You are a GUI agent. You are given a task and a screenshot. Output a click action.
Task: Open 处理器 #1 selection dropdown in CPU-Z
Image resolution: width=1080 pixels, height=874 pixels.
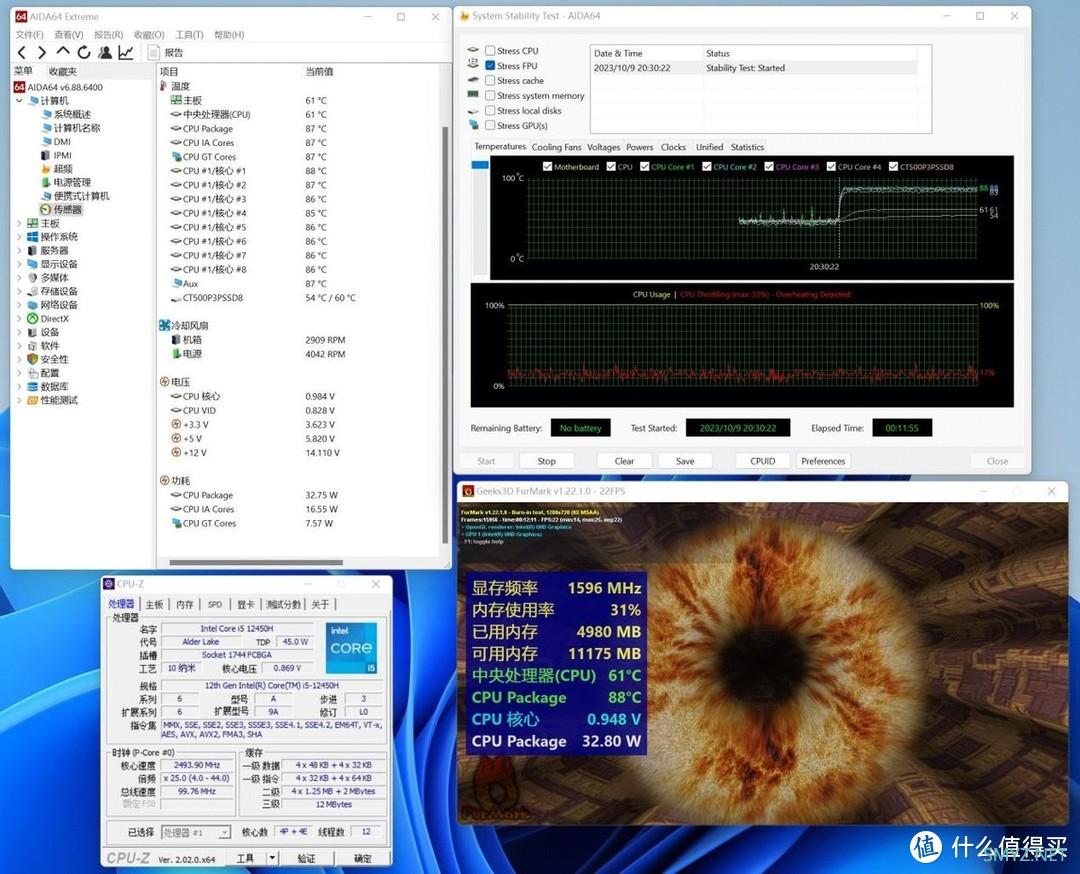pyautogui.click(x=196, y=833)
